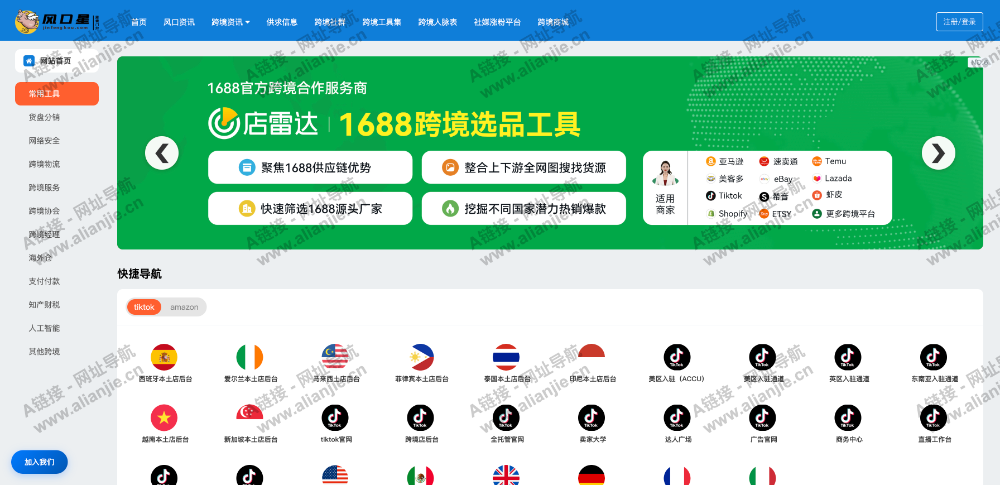Show previous banner slide with left arrow
The image size is (1000, 485).
161,153
